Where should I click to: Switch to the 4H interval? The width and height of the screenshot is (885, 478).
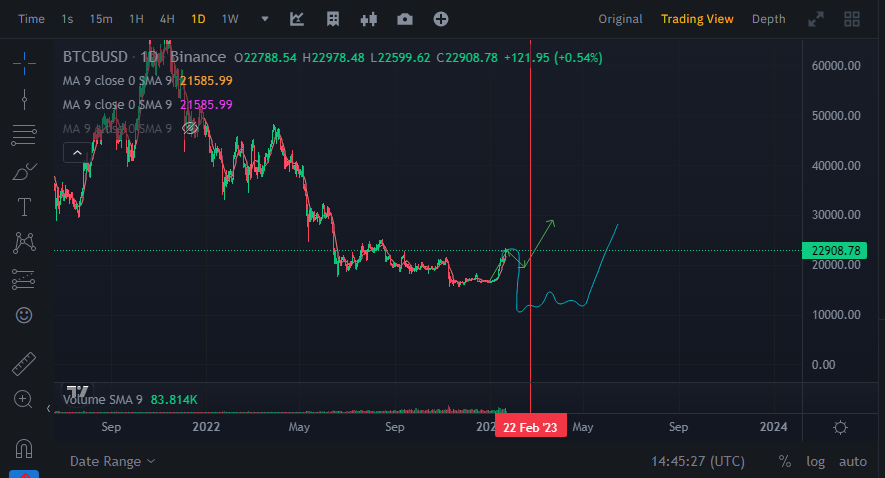167,19
